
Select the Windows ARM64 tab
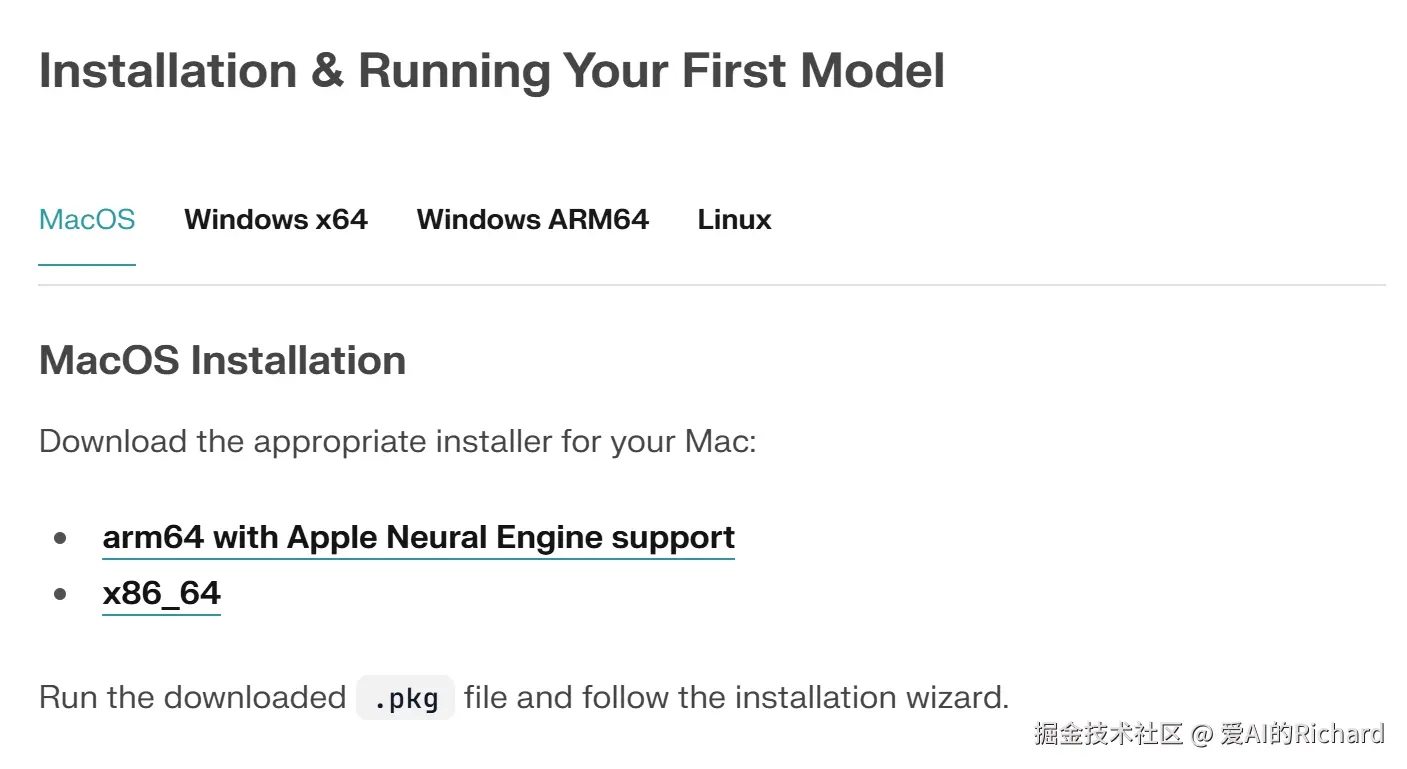tap(532, 220)
